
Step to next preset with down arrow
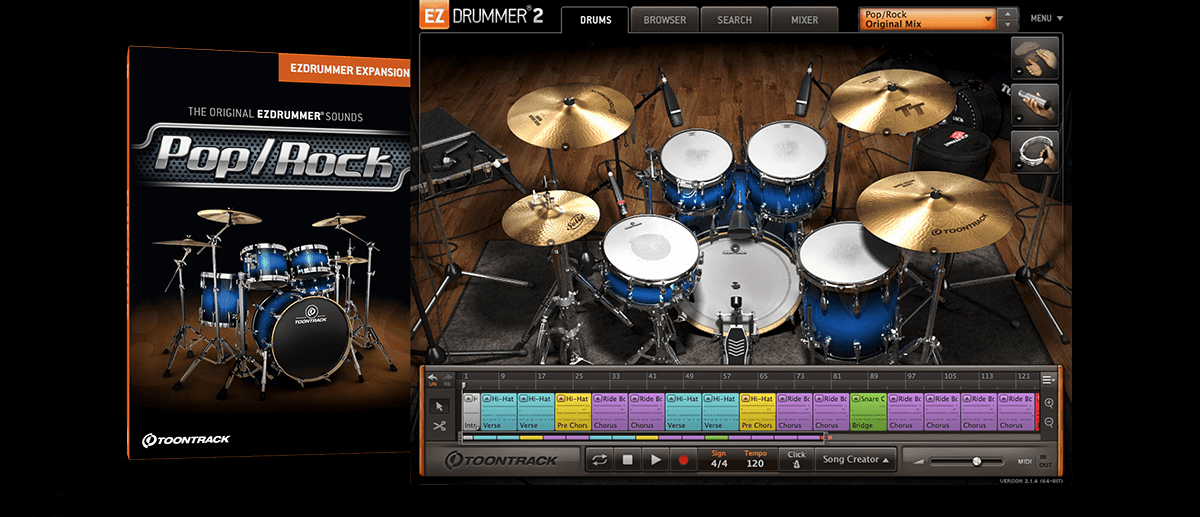[1008, 24]
